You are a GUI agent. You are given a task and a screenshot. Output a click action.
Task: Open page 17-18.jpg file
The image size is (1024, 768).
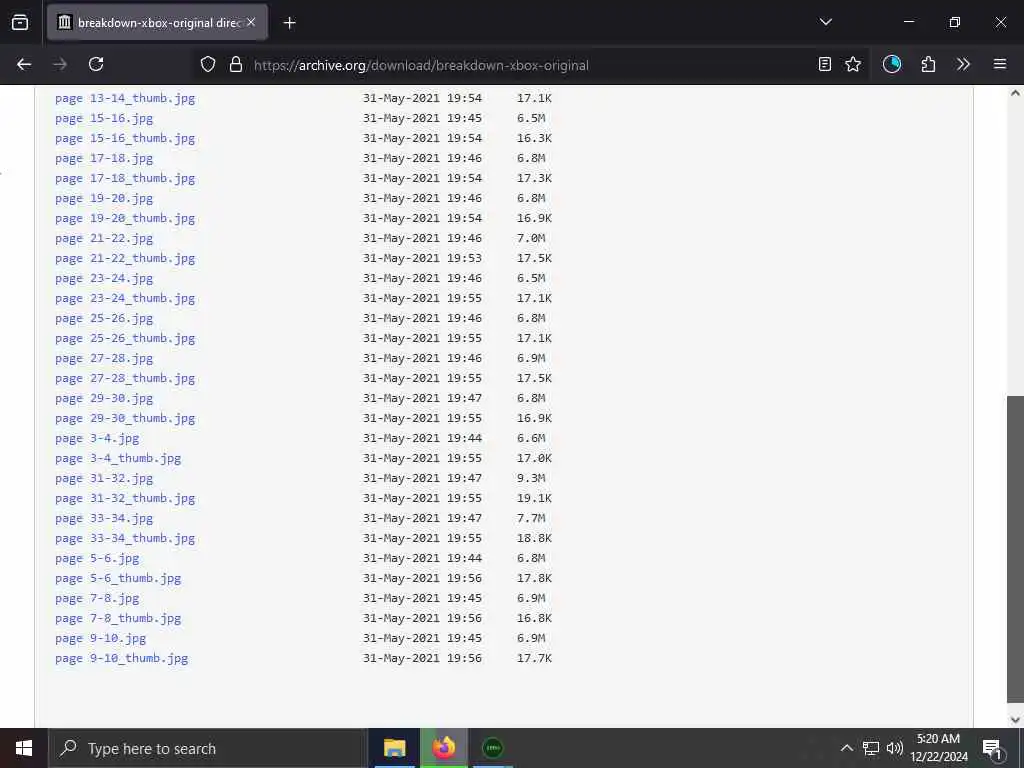tap(104, 158)
